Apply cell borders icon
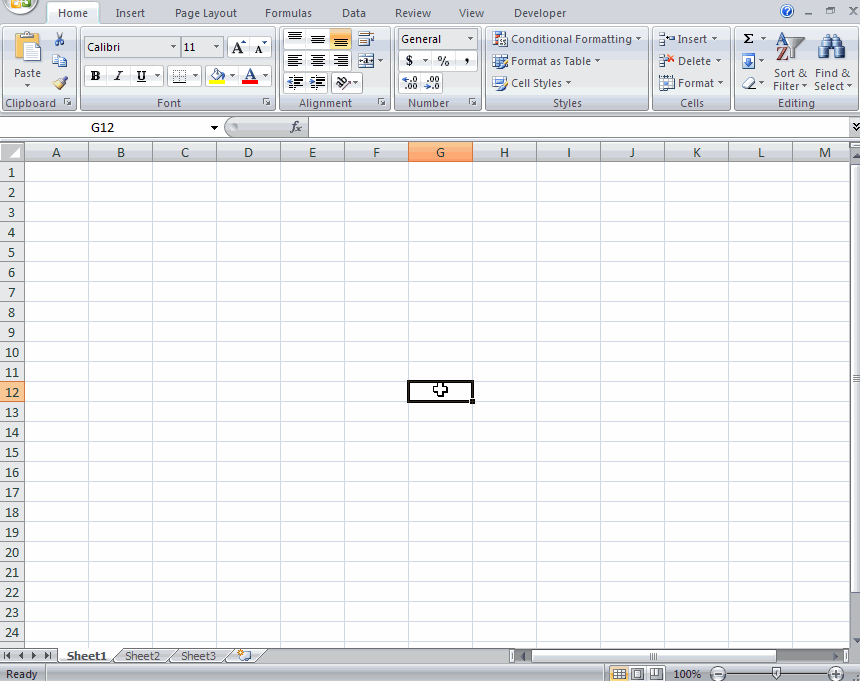860x681 pixels. [x=179, y=76]
